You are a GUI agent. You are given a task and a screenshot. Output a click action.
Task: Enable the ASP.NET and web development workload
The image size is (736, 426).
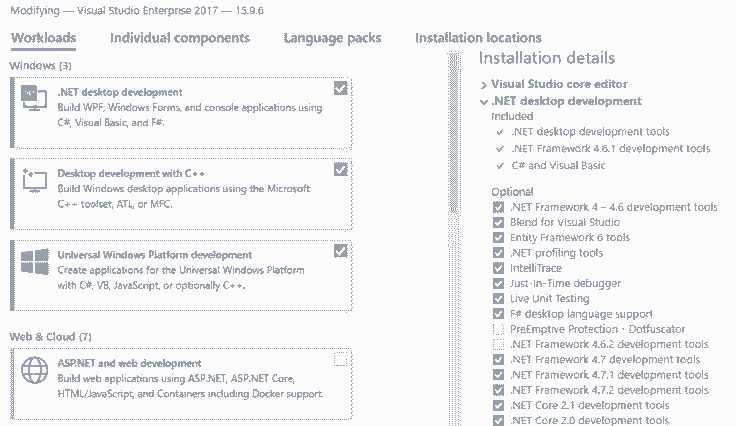341,359
